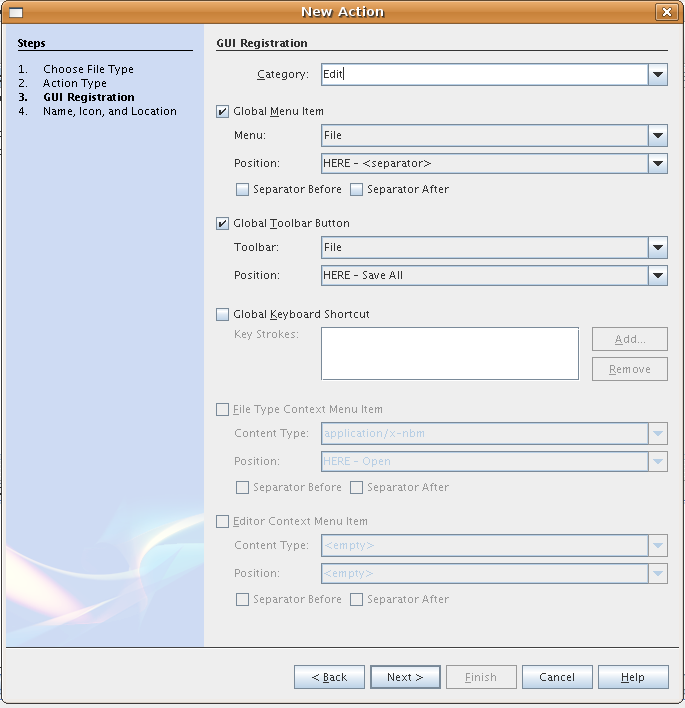Open Editor Content Type dropdown showing empty
Image resolution: width=685 pixels, height=708 pixels.
click(494, 545)
